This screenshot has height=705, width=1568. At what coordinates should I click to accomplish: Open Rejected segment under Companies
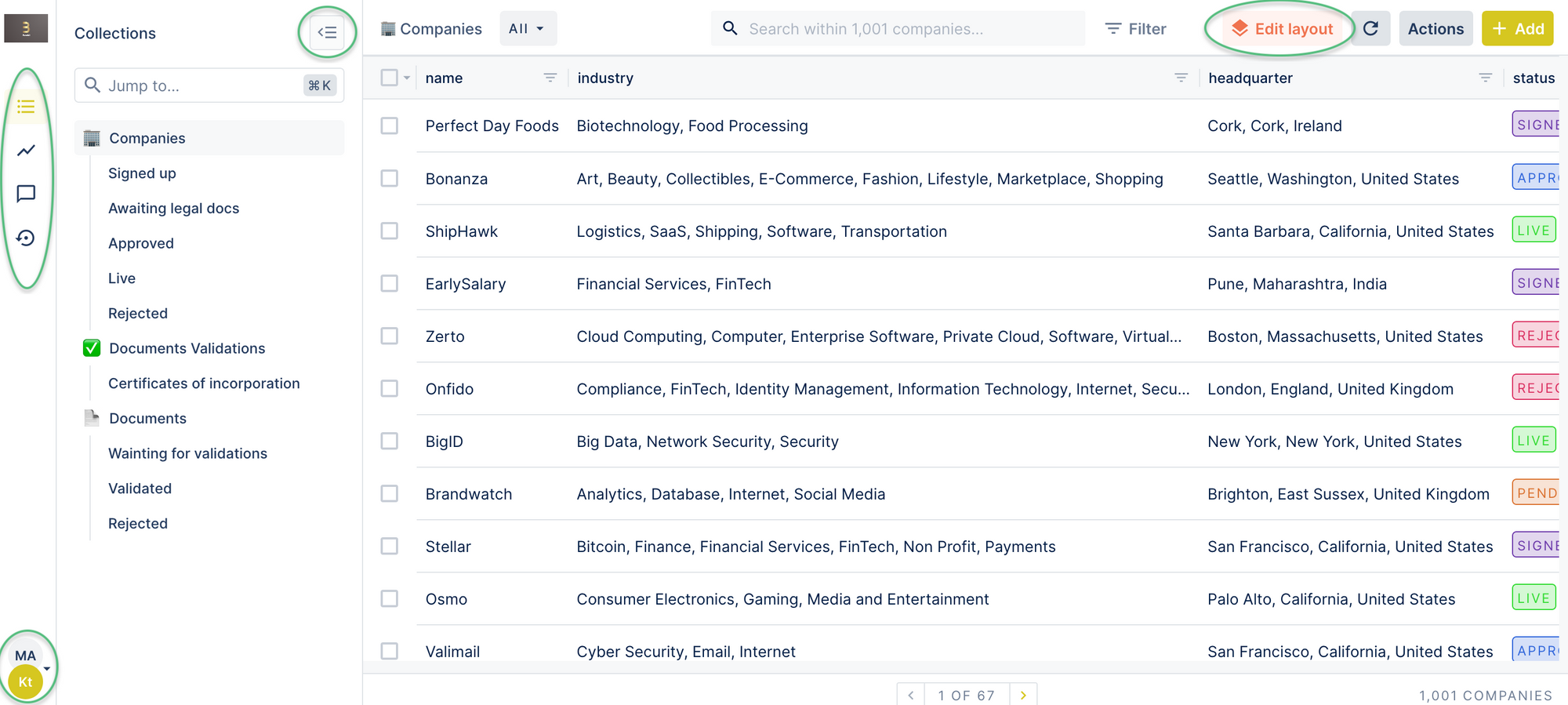[138, 313]
